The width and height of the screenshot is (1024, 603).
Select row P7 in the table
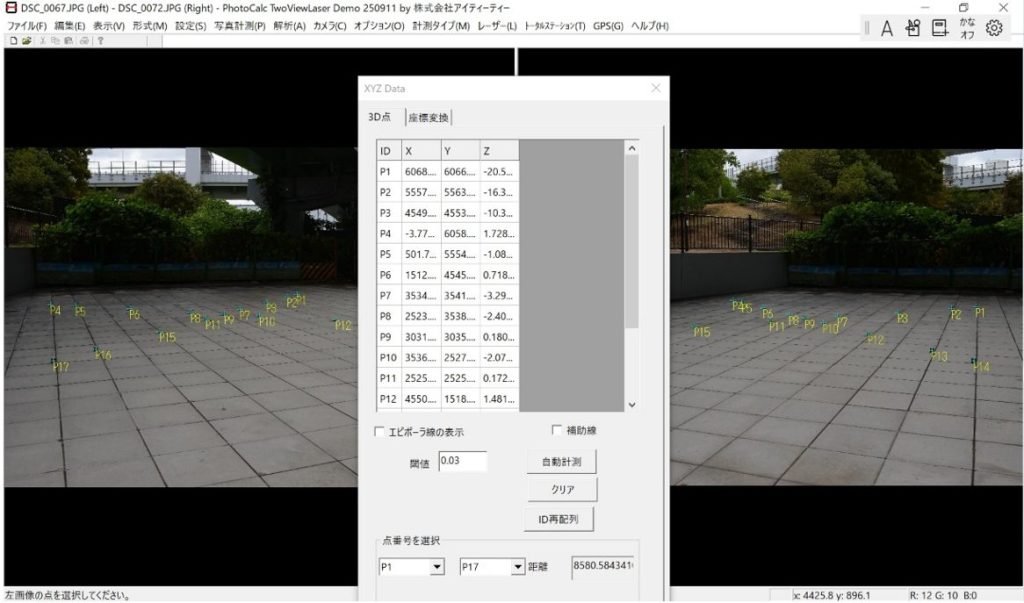448,295
